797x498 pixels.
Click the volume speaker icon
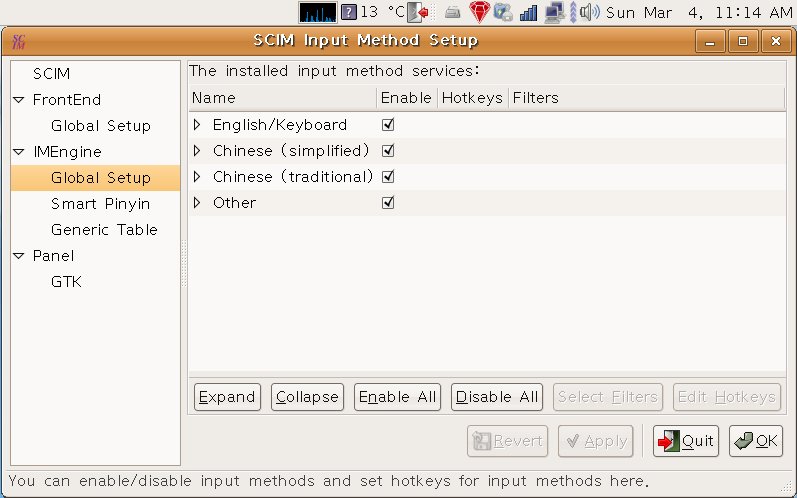(590, 12)
